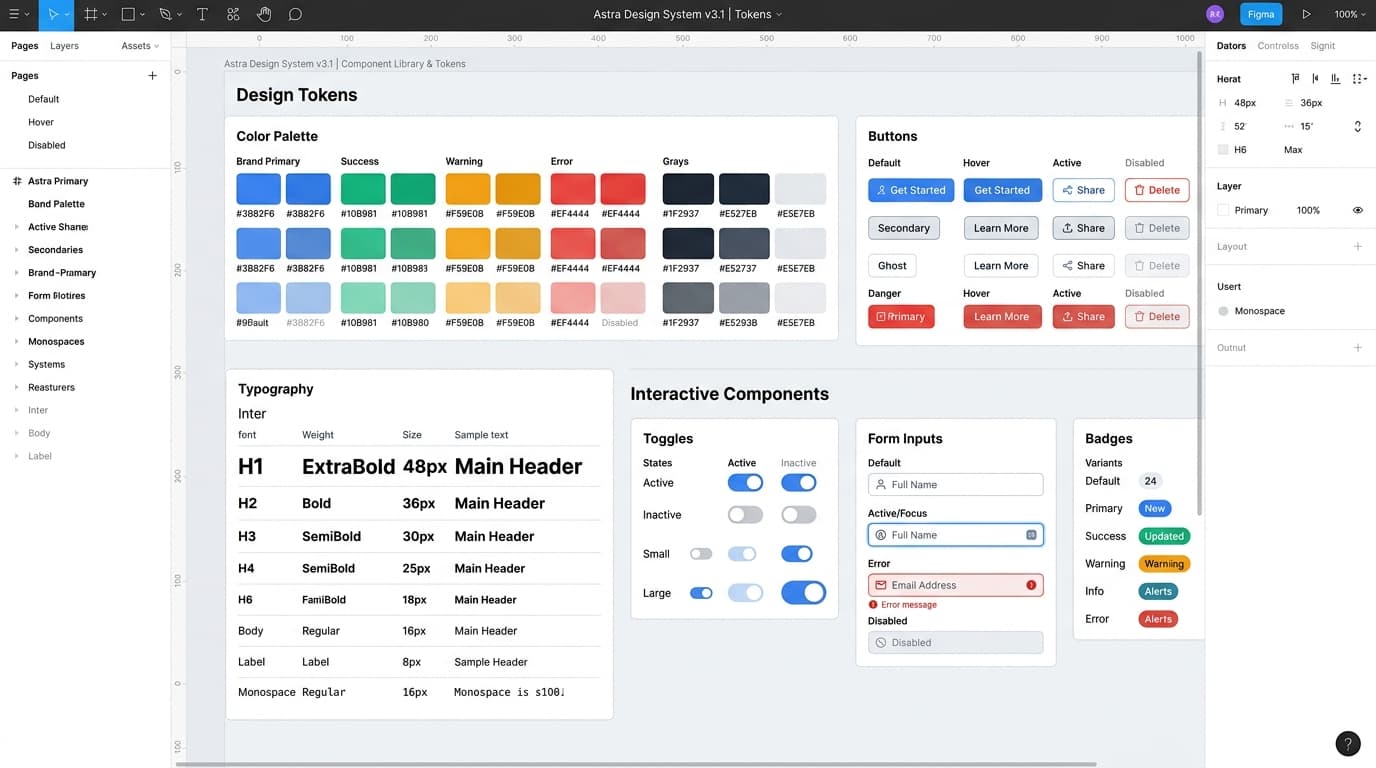Toggle the Small row grey switch
The image size is (1376, 768).
701,554
